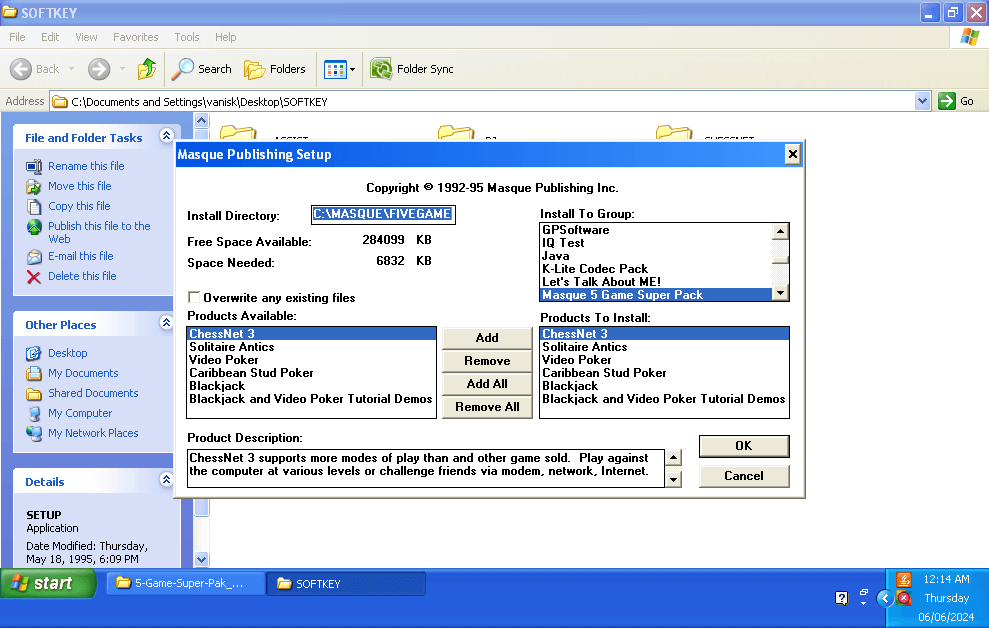Viewport: 989px width, 628px height.
Task: Click the red Delete this file icon
Action: pyautogui.click(x=33, y=277)
